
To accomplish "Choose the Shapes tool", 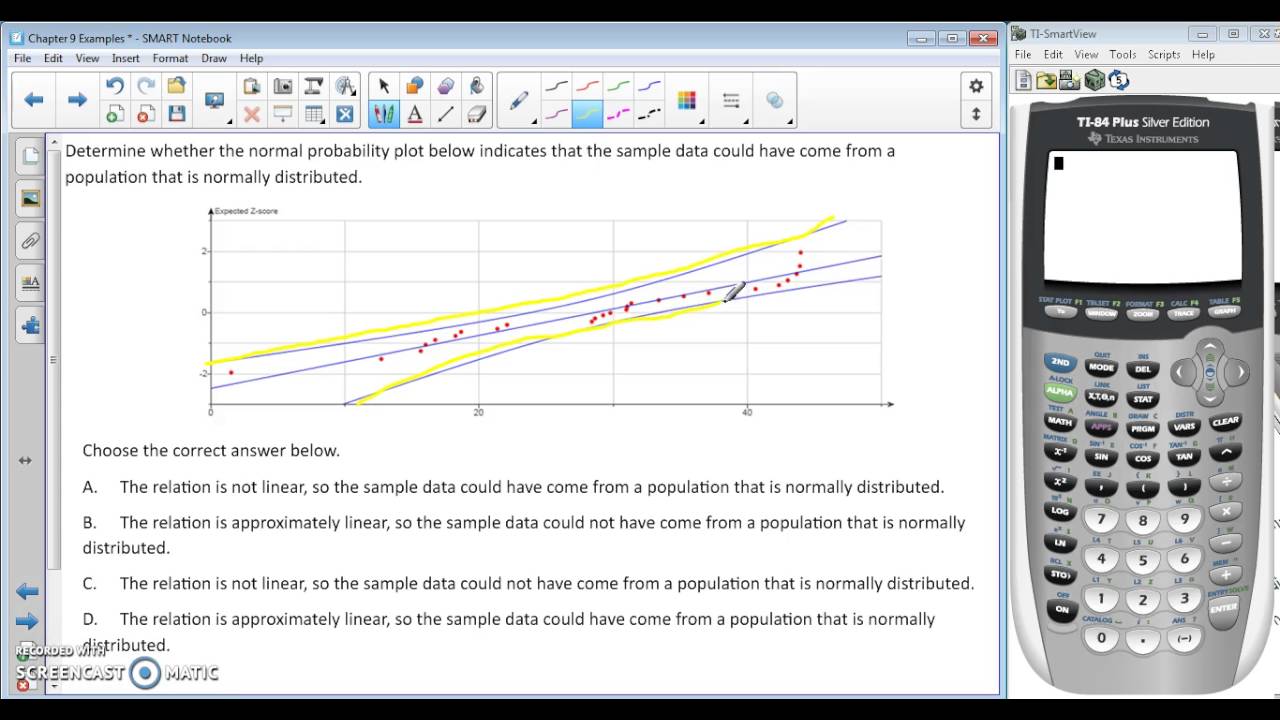I will coord(415,86).
